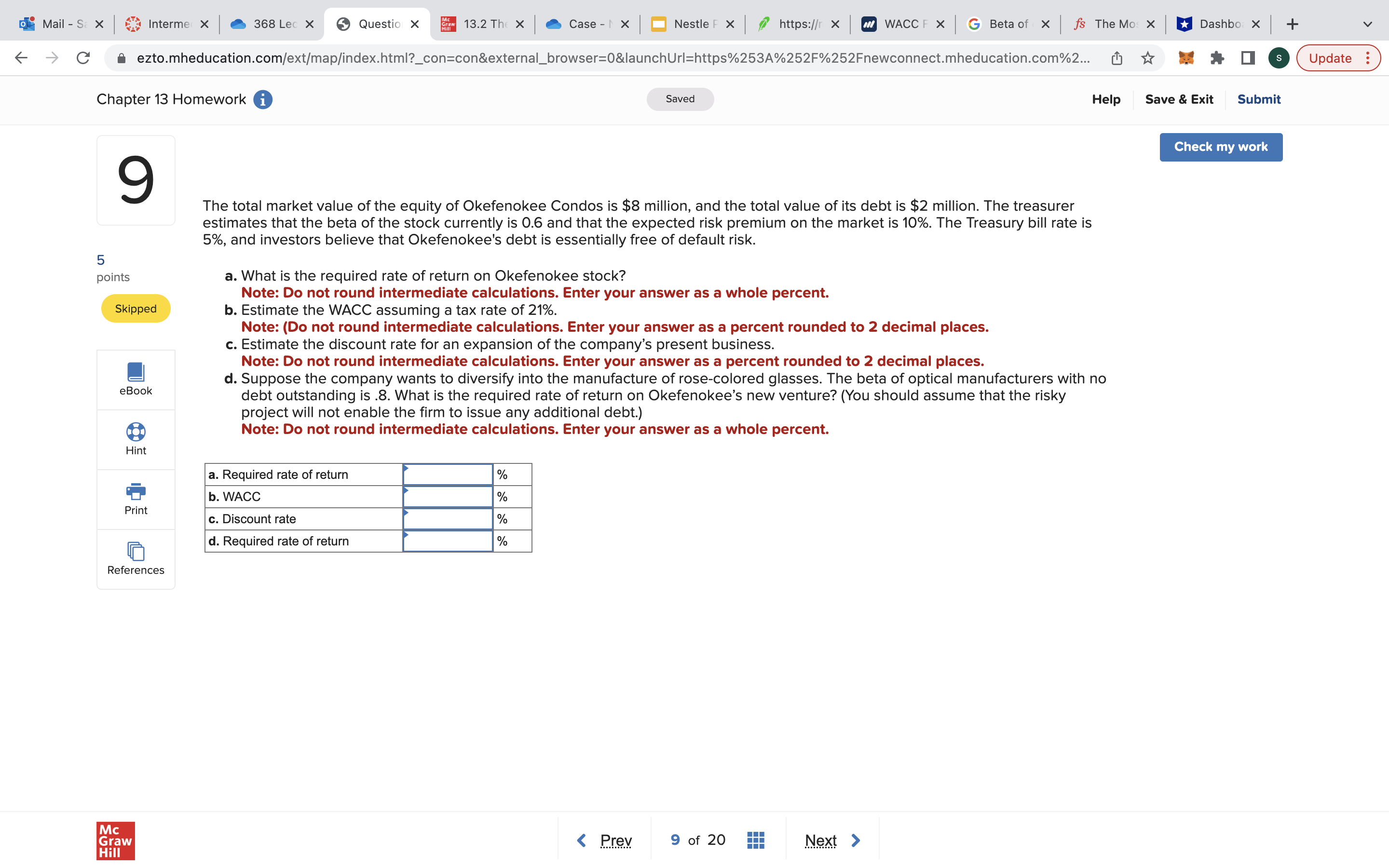
Task: Click the Print icon in sidebar
Action: pos(136,491)
